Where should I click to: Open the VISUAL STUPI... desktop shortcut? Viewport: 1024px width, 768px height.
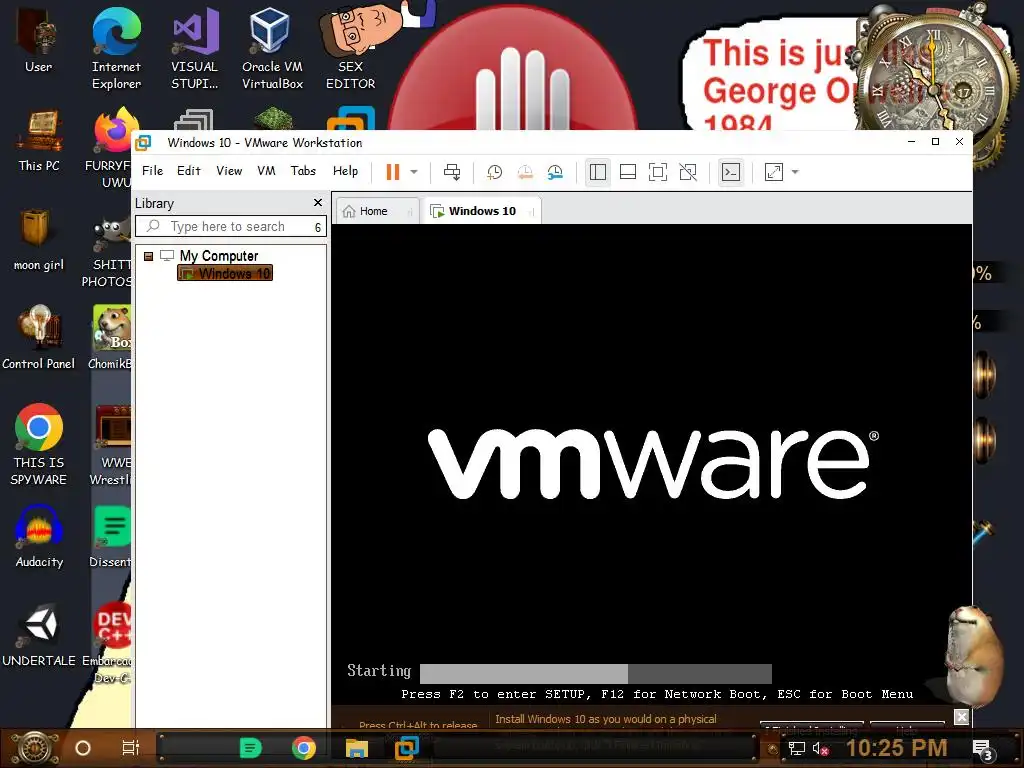coord(195,49)
